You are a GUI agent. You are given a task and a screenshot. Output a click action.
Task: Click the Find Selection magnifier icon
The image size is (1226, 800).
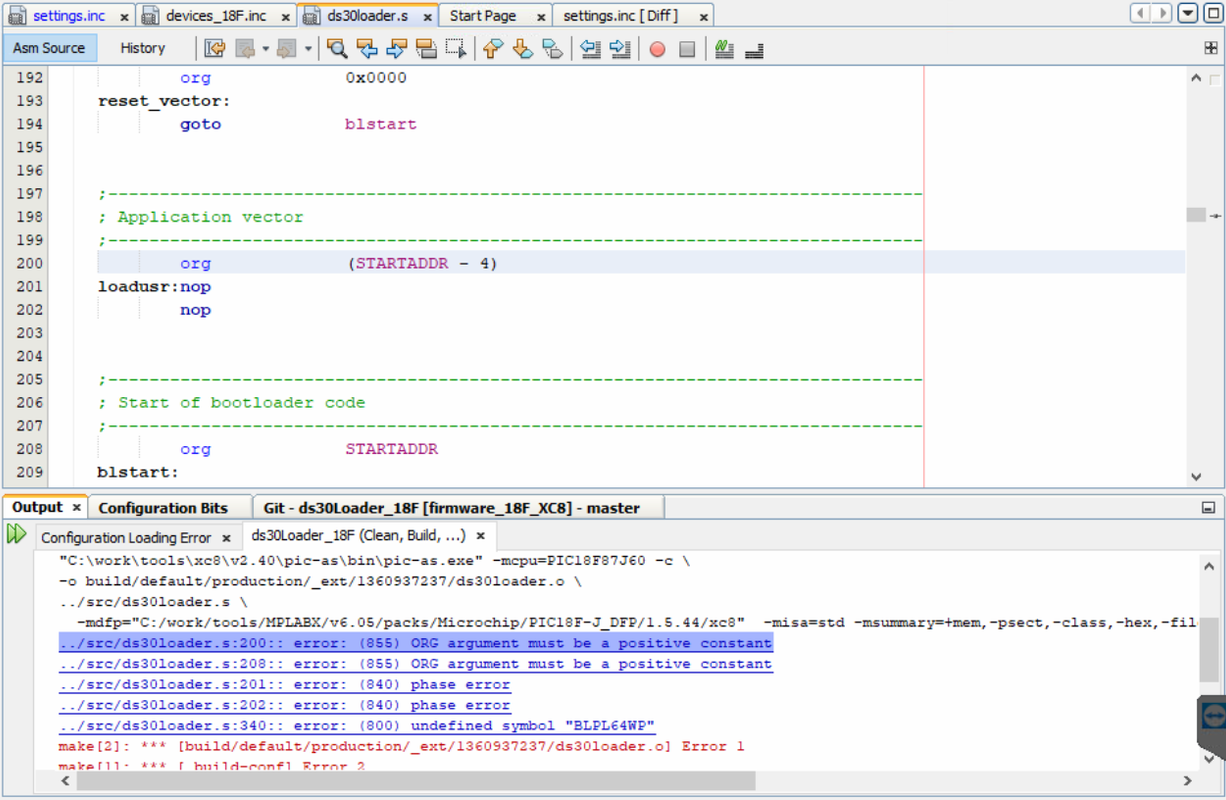coord(338,49)
